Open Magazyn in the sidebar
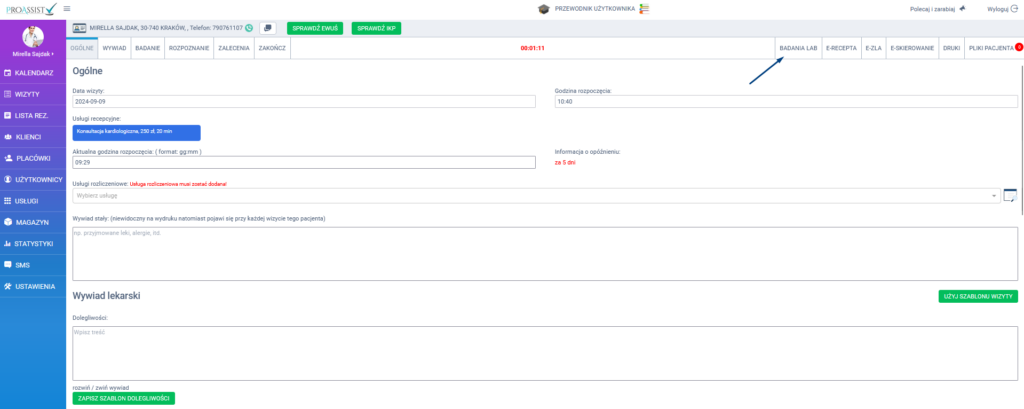The width and height of the screenshot is (1024, 409). pyautogui.click(x=33, y=222)
